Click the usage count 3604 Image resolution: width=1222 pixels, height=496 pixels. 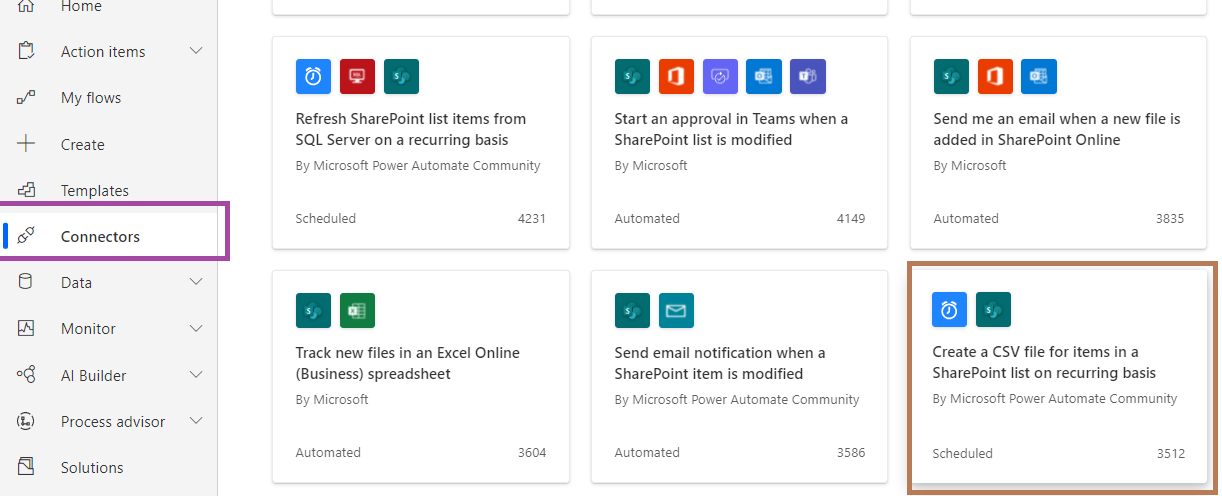point(532,452)
